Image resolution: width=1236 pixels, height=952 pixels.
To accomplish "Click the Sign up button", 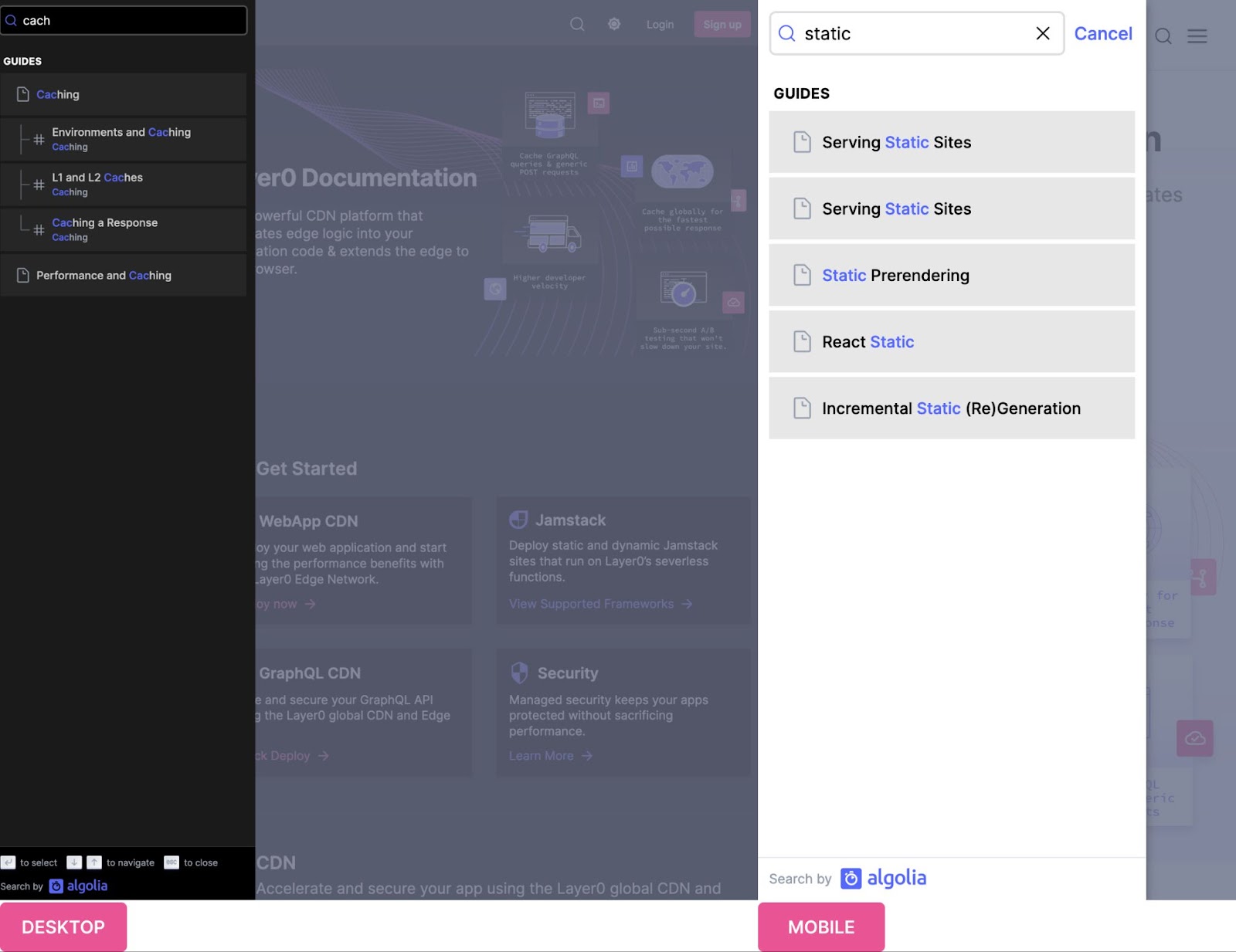I will (722, 24).
